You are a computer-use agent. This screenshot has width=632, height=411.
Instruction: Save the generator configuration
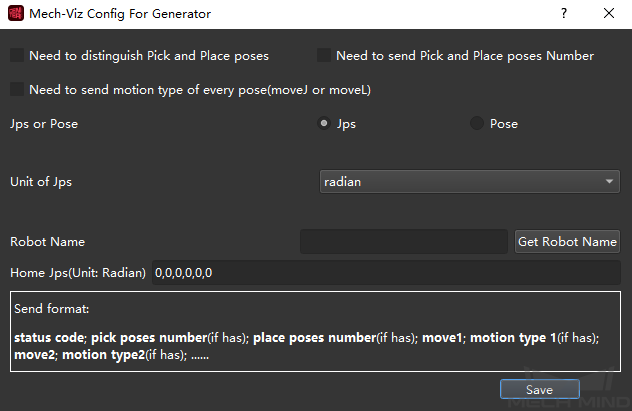click(539, 389)
